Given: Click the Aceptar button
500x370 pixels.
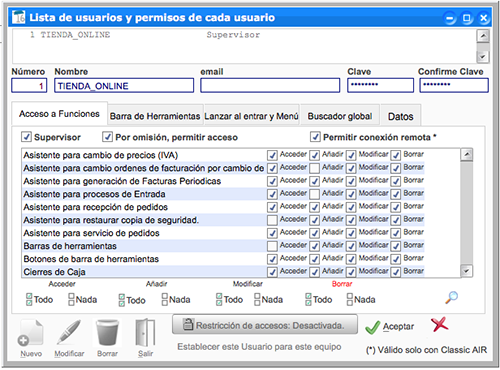Looking at the screenshot, I should 389,327.
